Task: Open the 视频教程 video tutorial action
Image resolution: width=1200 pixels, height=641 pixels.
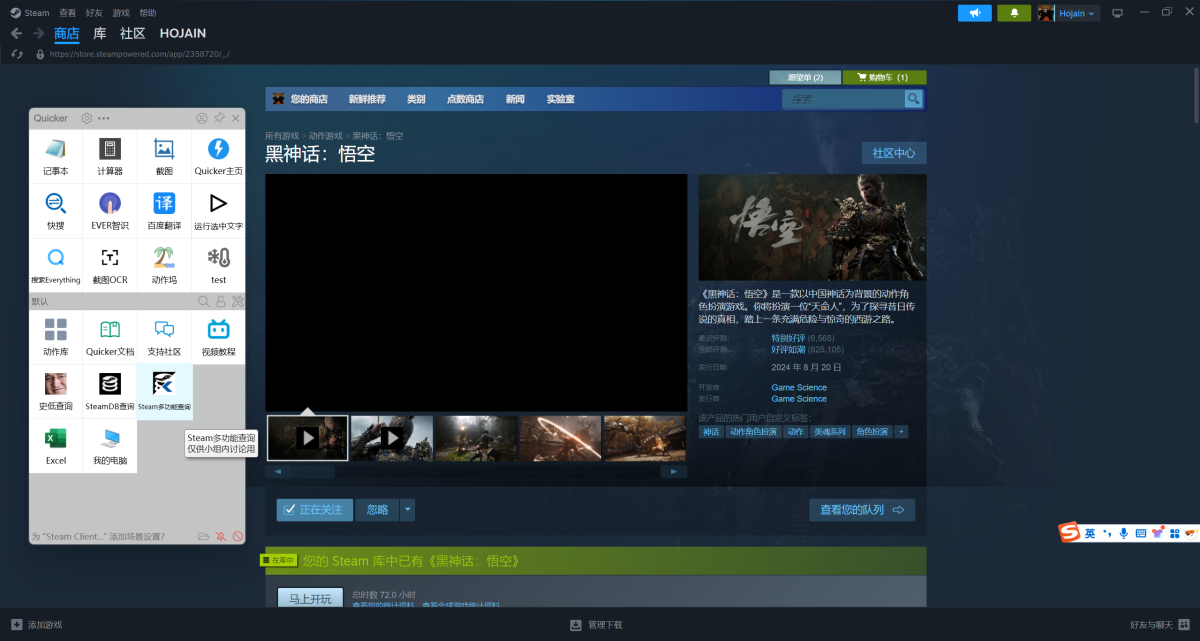Action: pyautogui.click(x=218, y=337)
